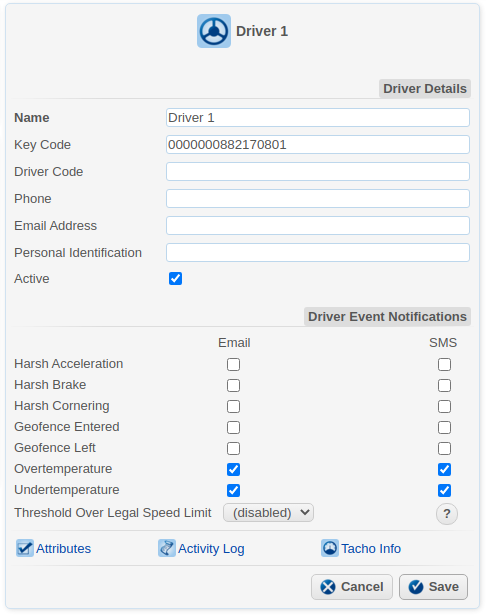This screenshot has width=486, height=615.
Task: Uncheck the Active checkbox
Action: (175, 278)
